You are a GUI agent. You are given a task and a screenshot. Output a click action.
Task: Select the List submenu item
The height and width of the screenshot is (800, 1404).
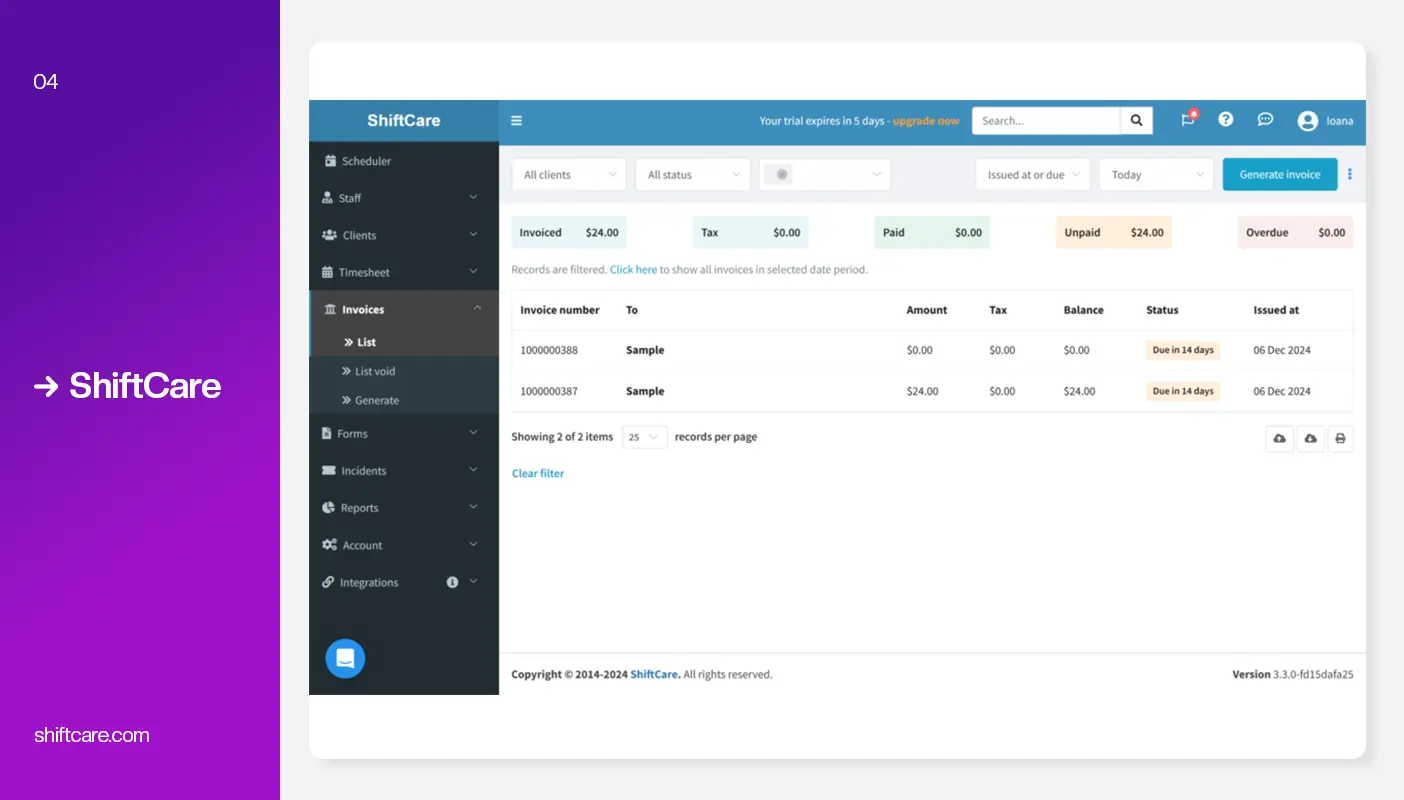click(x=404, y=342)
